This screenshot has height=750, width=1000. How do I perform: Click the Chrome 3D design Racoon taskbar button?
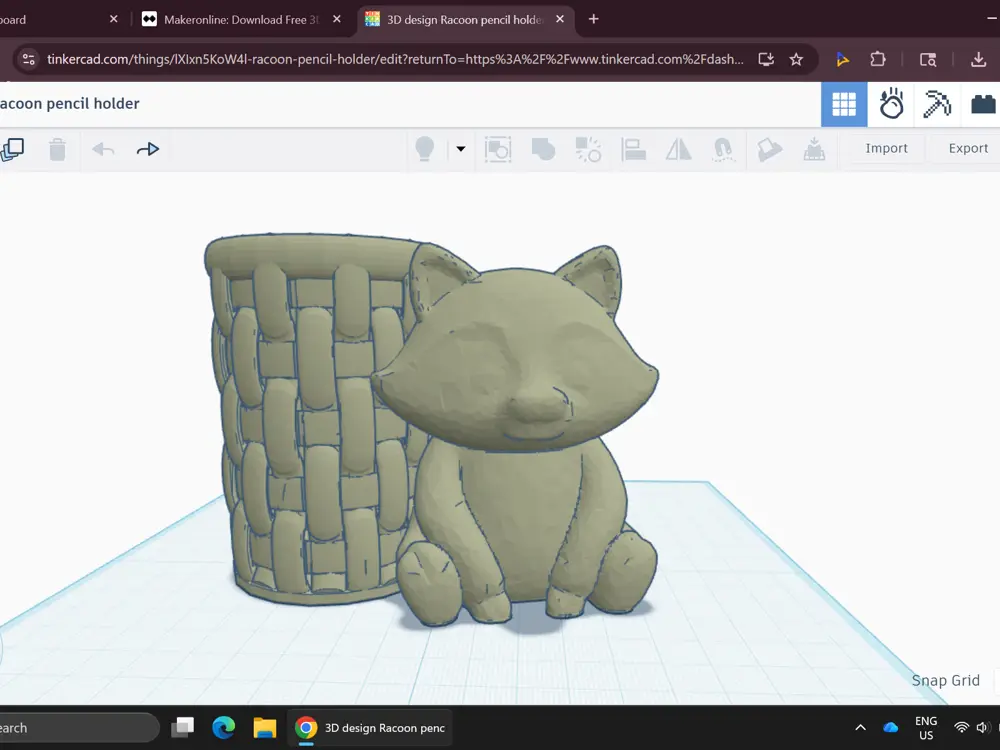pos(370,728)
